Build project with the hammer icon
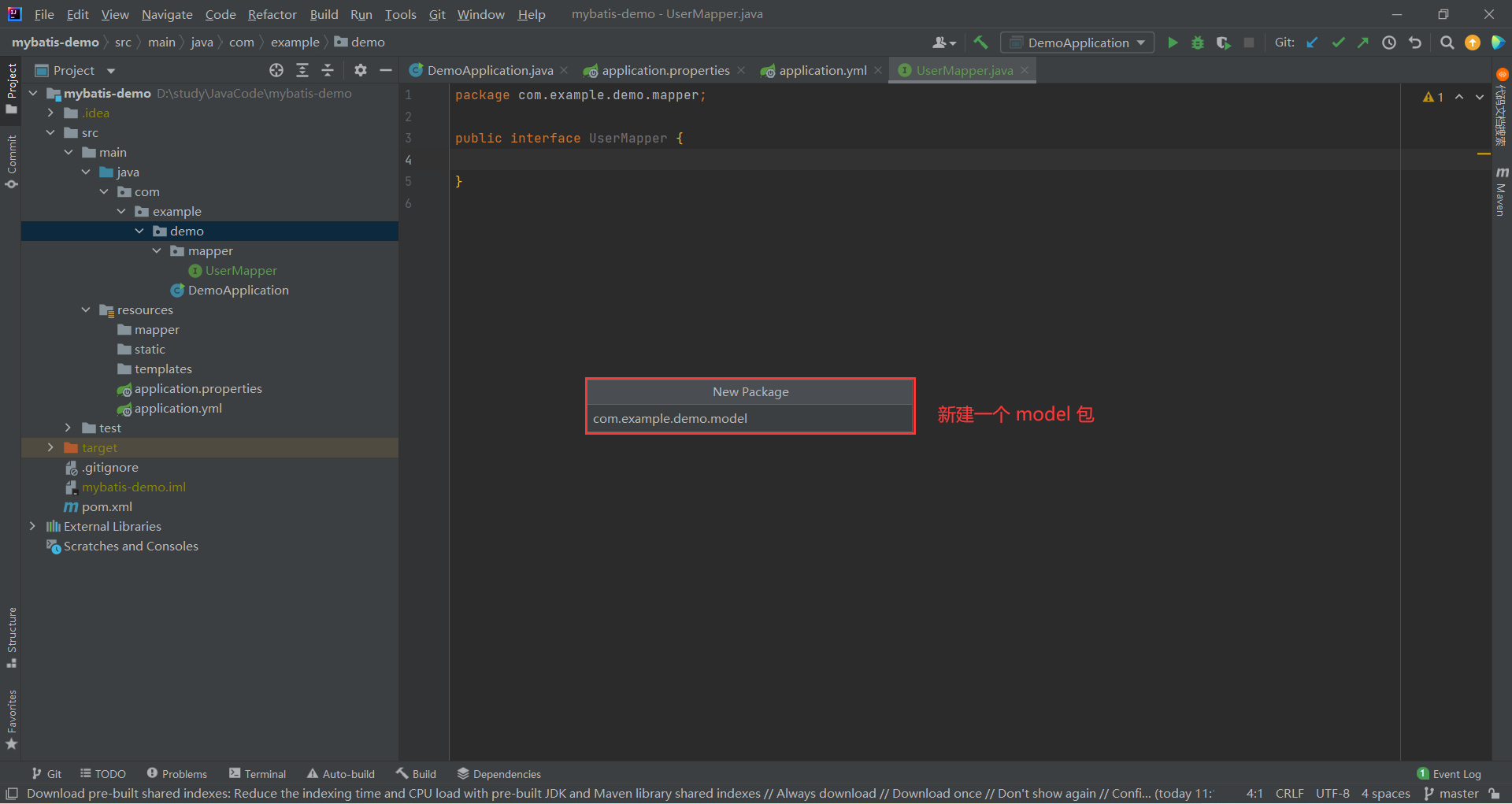 [x=980, y=43]
